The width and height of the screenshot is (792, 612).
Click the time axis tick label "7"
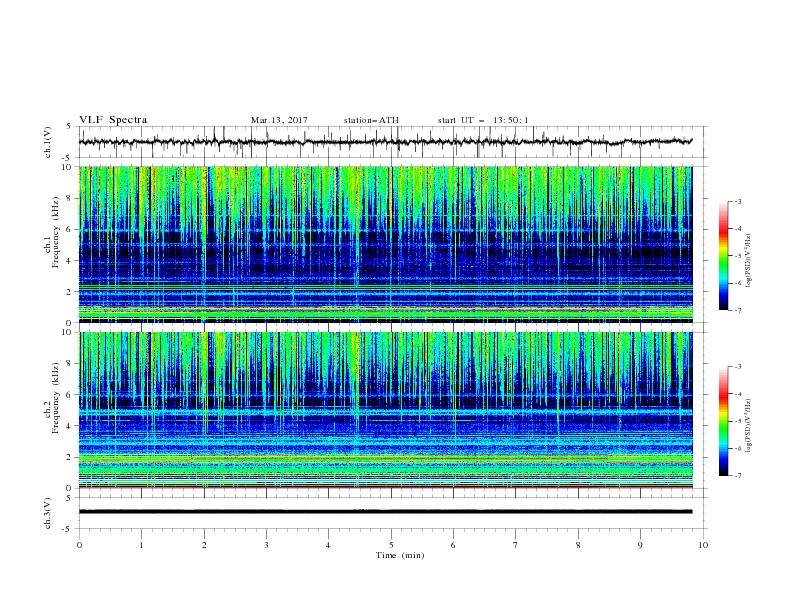(516, 545)
